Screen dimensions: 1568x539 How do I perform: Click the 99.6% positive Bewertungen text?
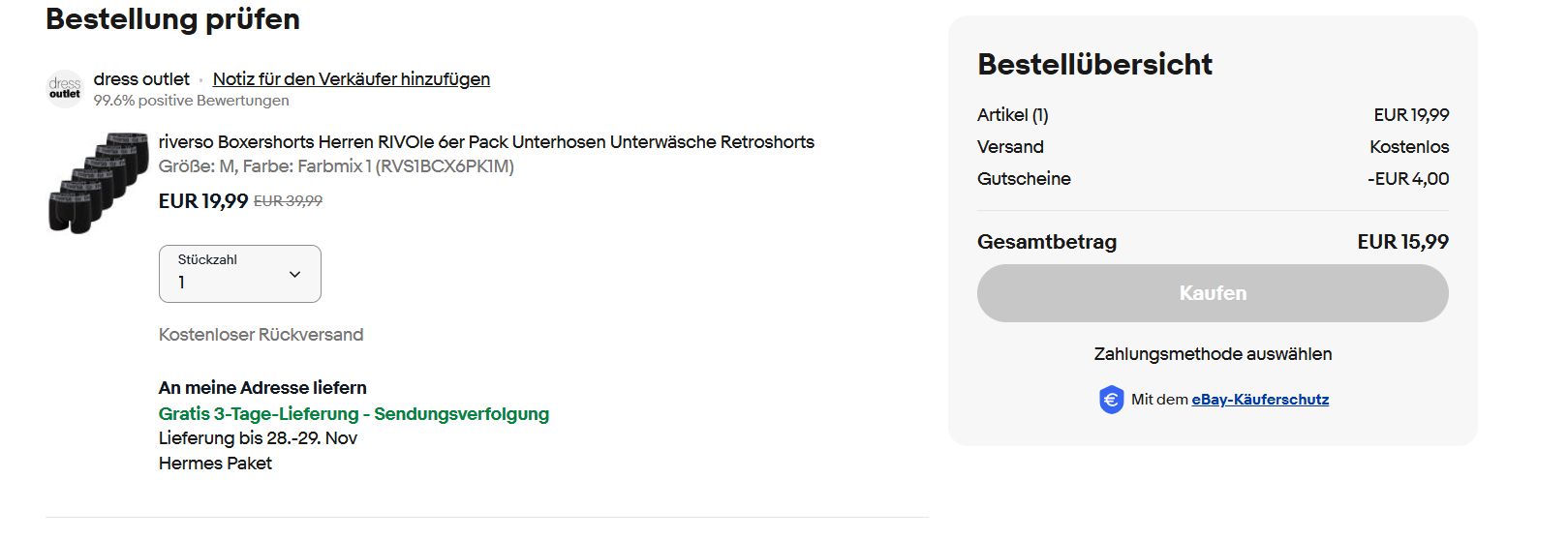pos(191,101)
